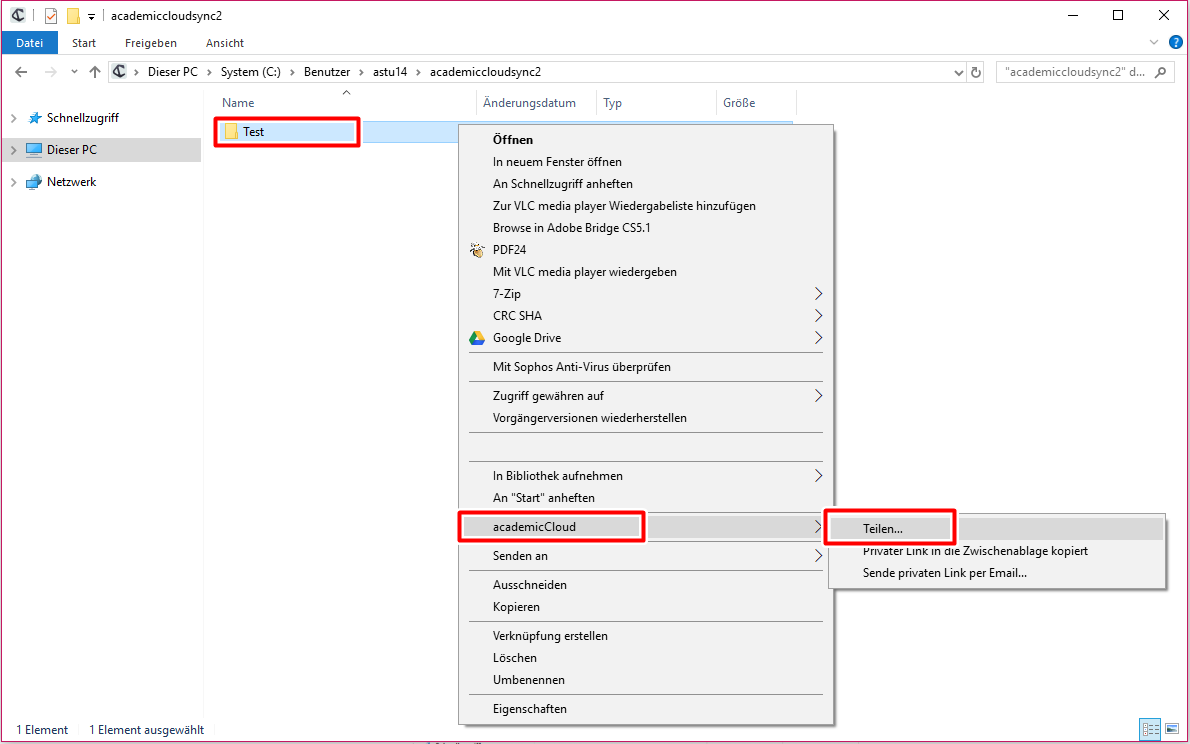Image resolution: width=1190 pixels, height=744 pixels.
Task: Click the properties checkmark icon in title bar
Action: [x=51, y=15]
